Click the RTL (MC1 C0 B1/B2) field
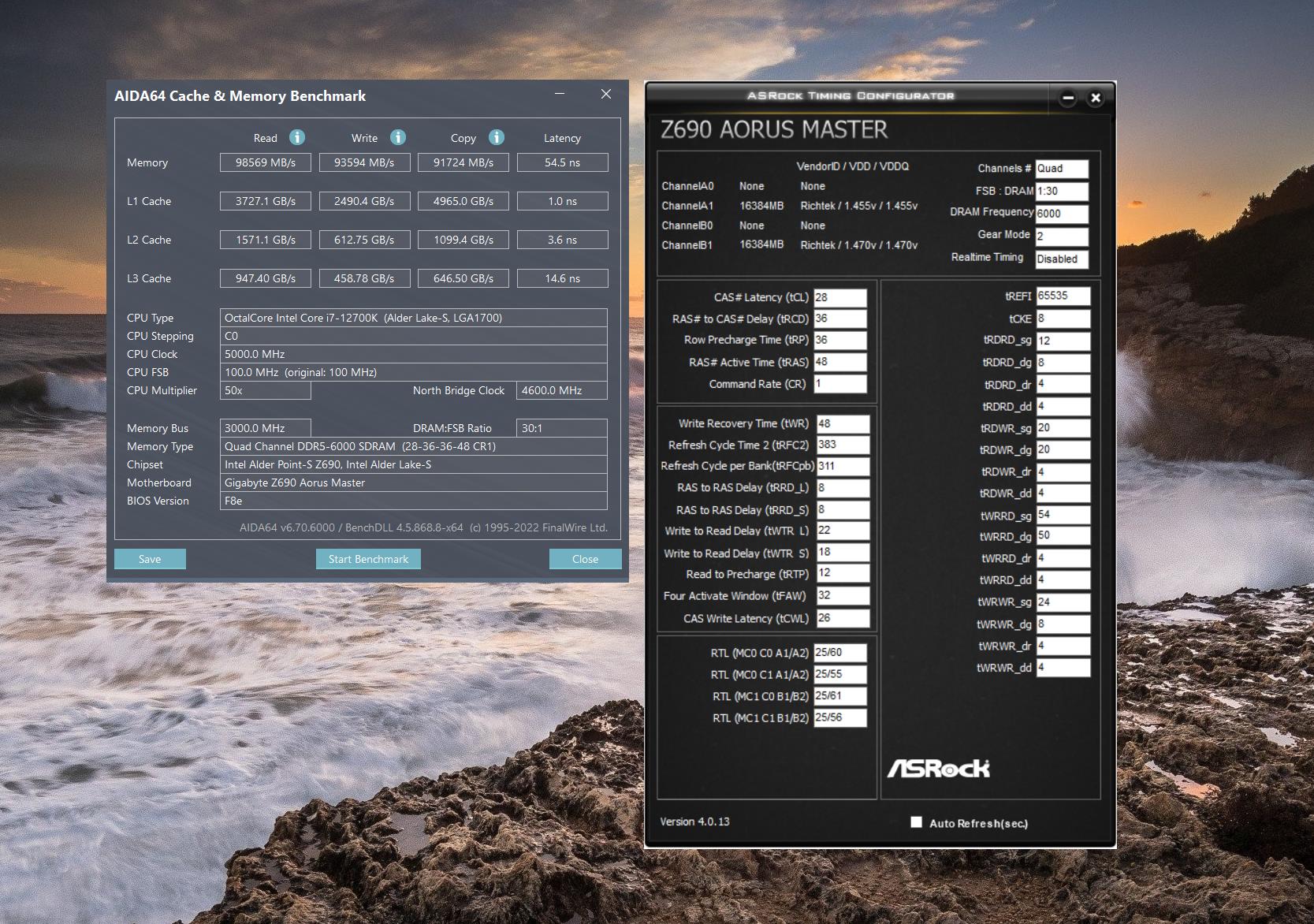Image resolution: width=1314 pixels, height=924 pixels. 840,696
